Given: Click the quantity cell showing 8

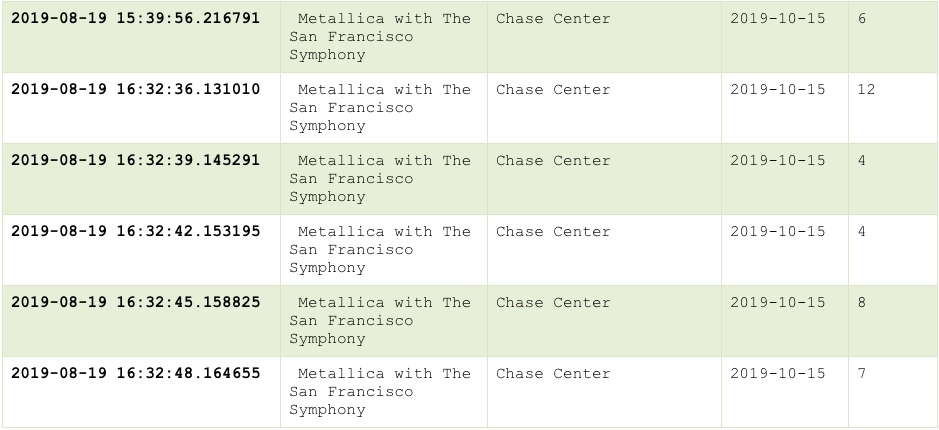Looking at the screenshot, I should click(x=862, y=303).
